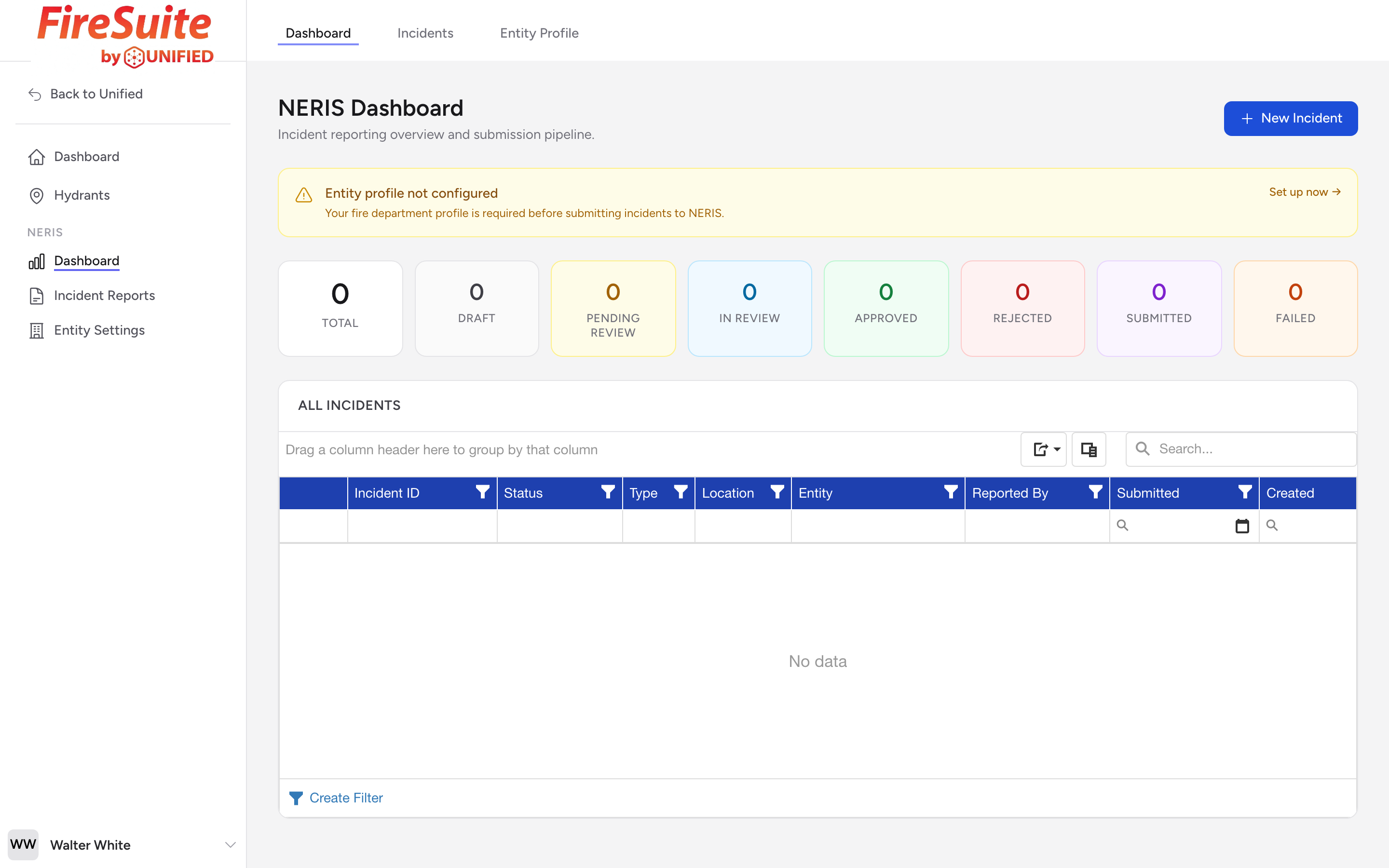Click the Create Filter link
Screen dimensions: 1389x868
(x=346, y=798)
